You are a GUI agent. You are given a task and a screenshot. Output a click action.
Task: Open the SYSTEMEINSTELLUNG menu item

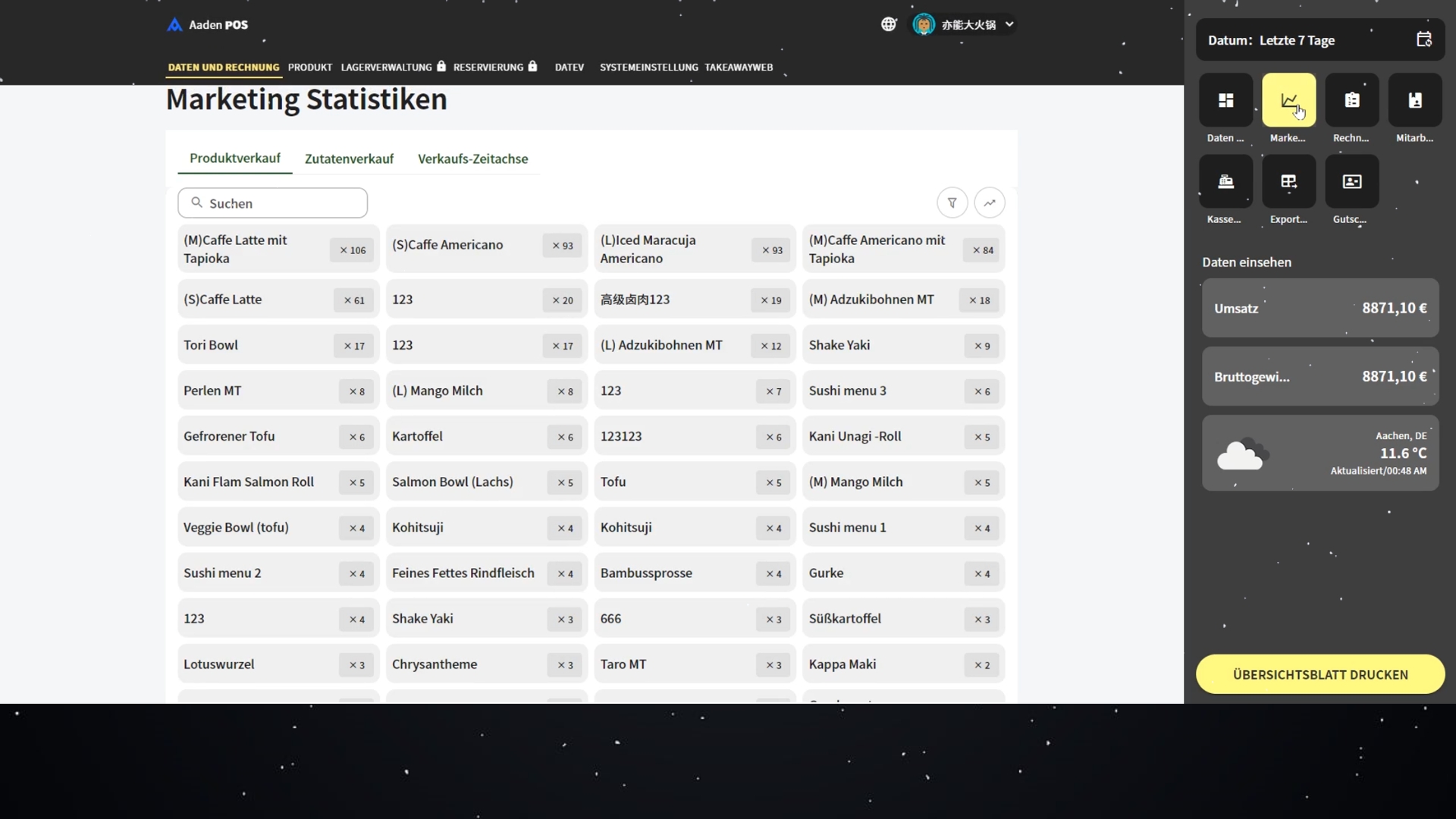(648, 67)
